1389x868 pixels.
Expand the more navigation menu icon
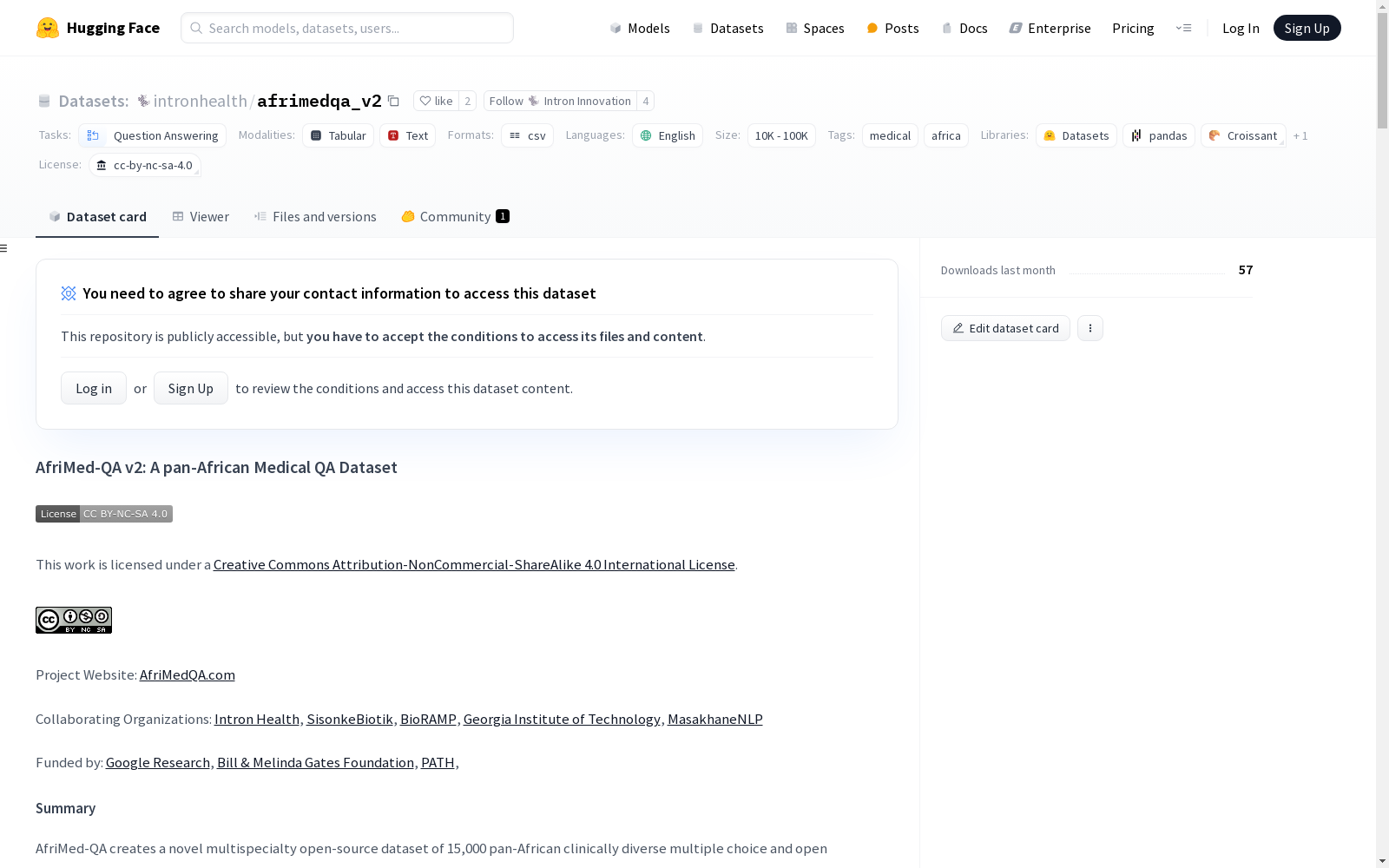[1183, 28]
